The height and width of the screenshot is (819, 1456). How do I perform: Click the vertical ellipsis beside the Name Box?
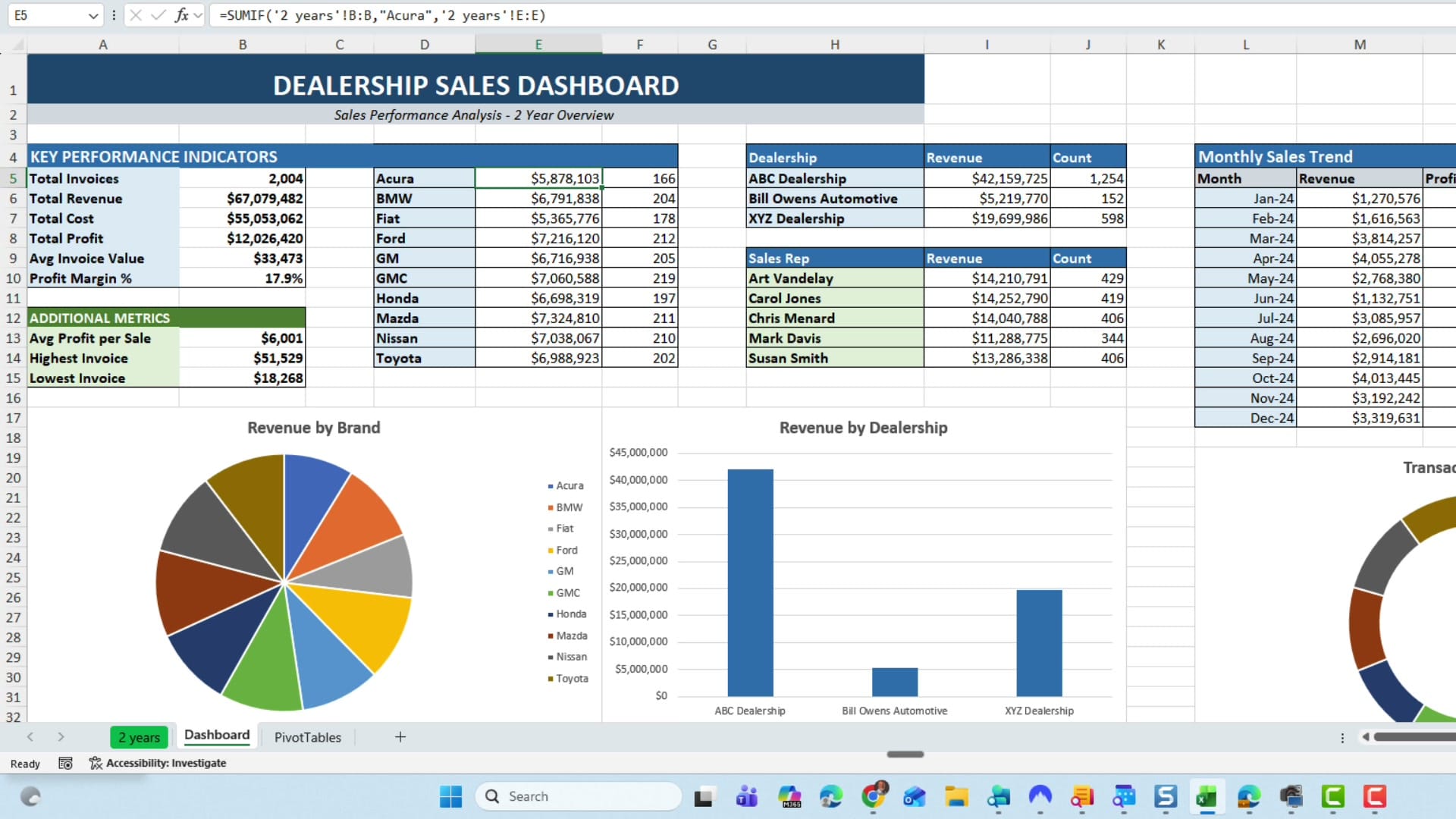(x=112, y=14)
